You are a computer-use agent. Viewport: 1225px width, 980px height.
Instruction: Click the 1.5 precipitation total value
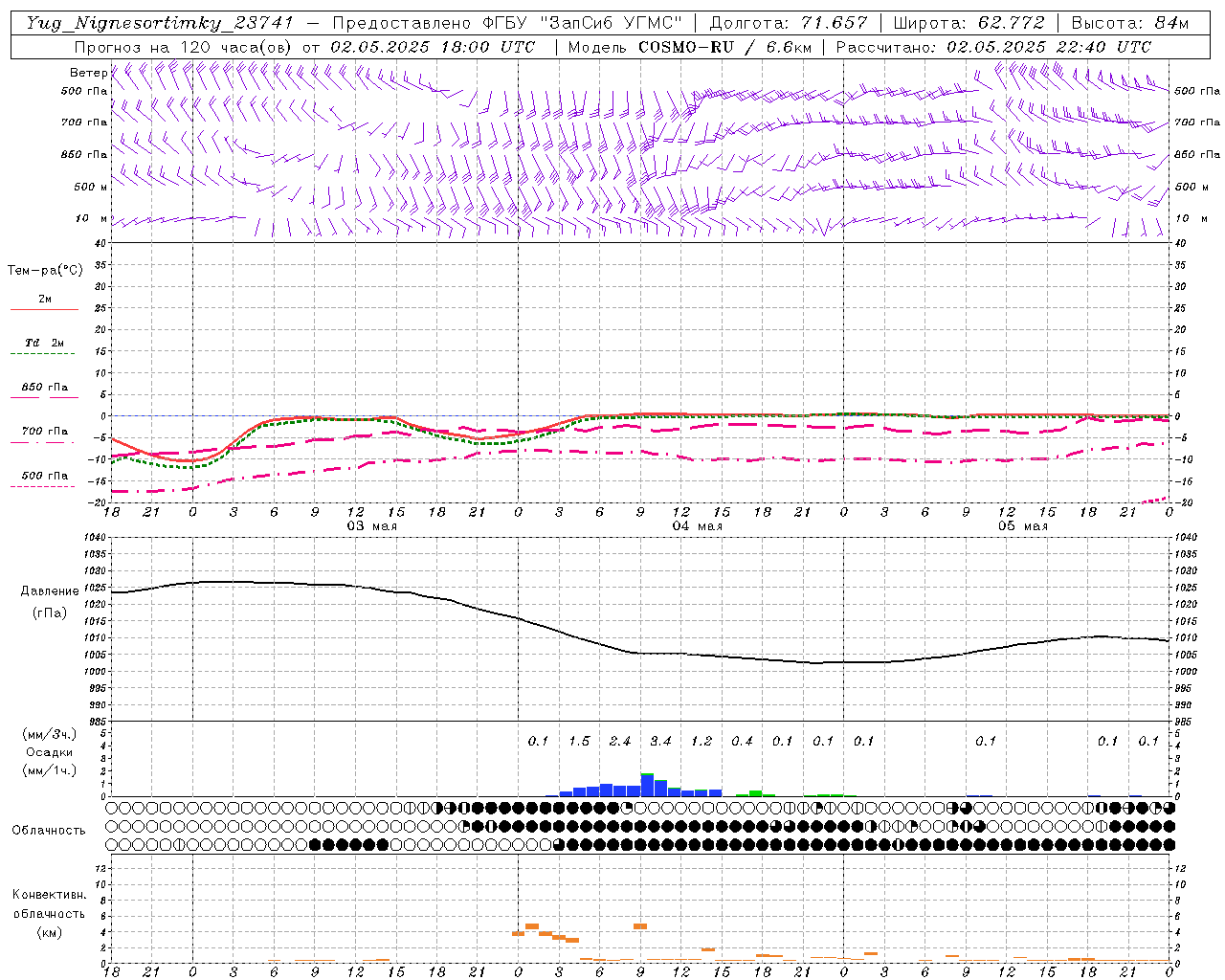579,741
